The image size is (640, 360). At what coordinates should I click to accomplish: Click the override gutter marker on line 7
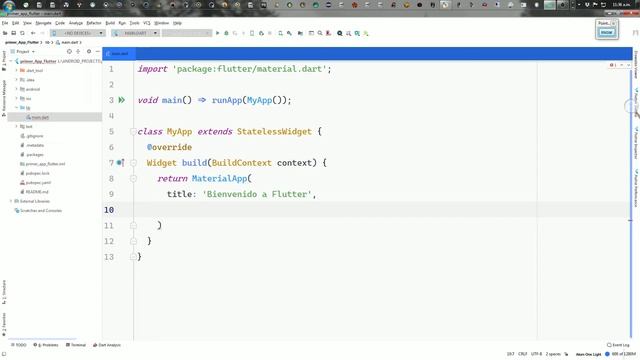120,163
